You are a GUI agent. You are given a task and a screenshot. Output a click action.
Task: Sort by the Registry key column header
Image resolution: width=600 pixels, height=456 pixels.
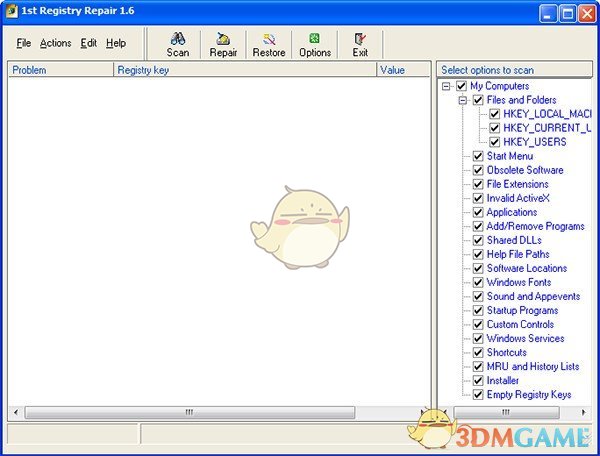[x=245, y=70]
